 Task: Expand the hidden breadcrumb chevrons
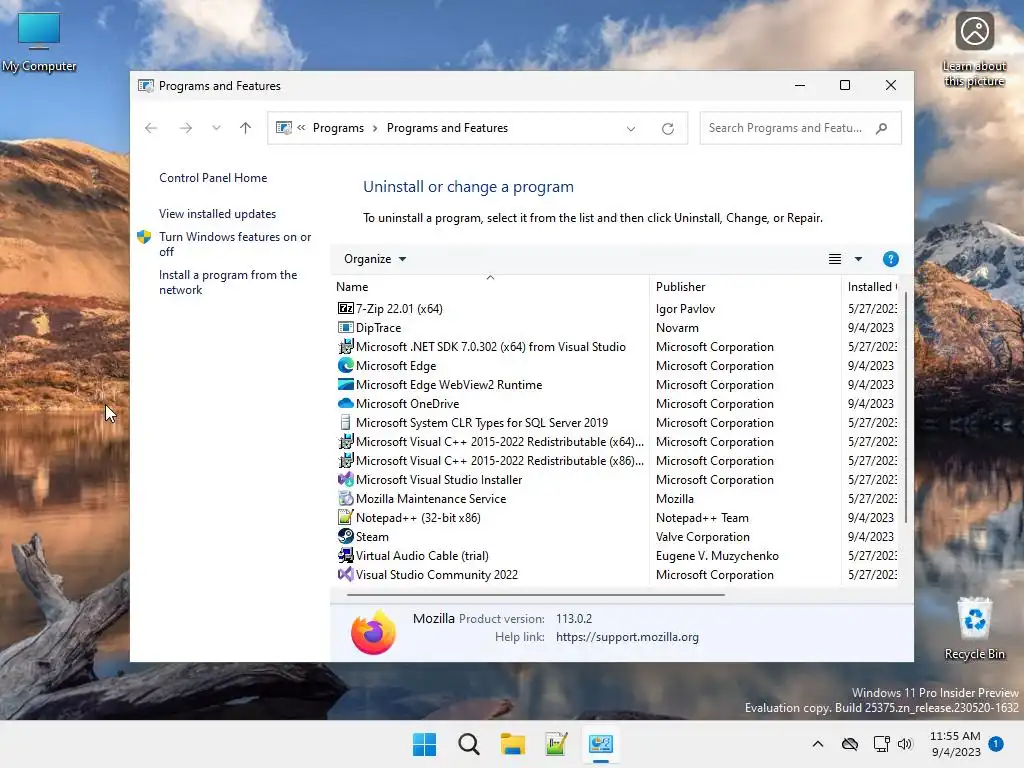pos(301,128)
